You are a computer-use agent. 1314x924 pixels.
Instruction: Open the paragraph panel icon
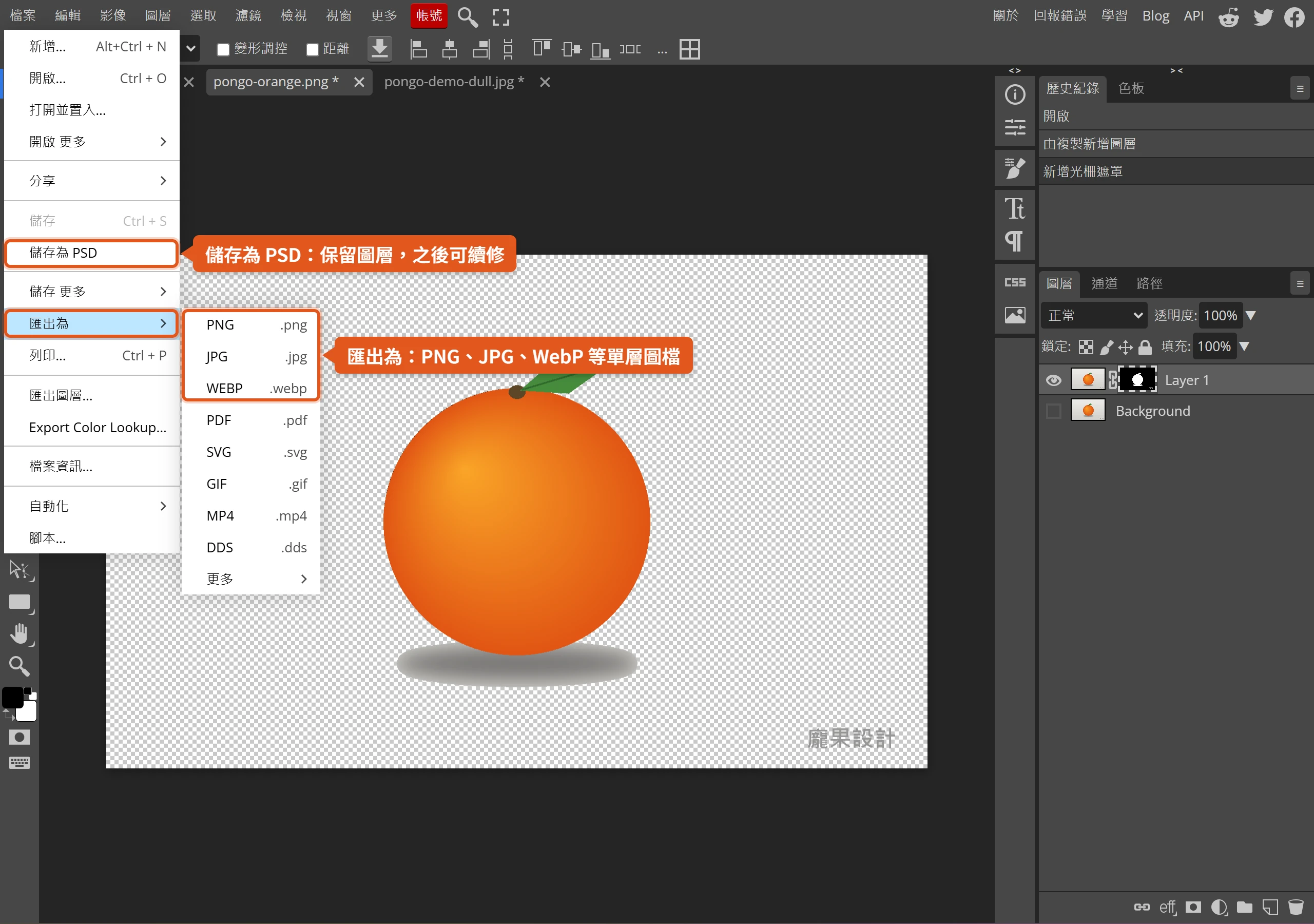(x=1015, y=241)
